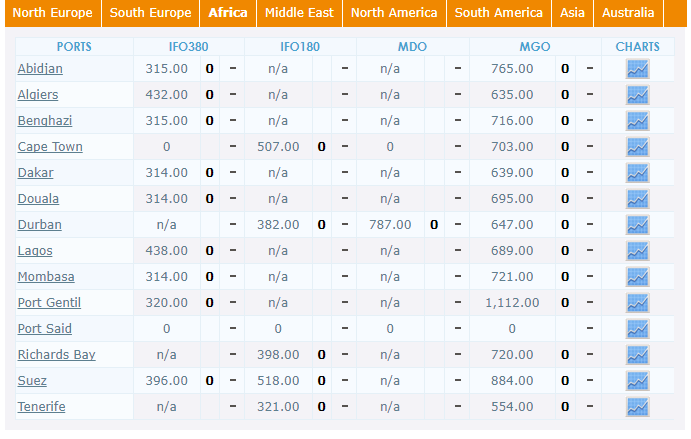Screen dimensions: 691x439
Task: View the price chart for Durban
Action: pos(637,225)
